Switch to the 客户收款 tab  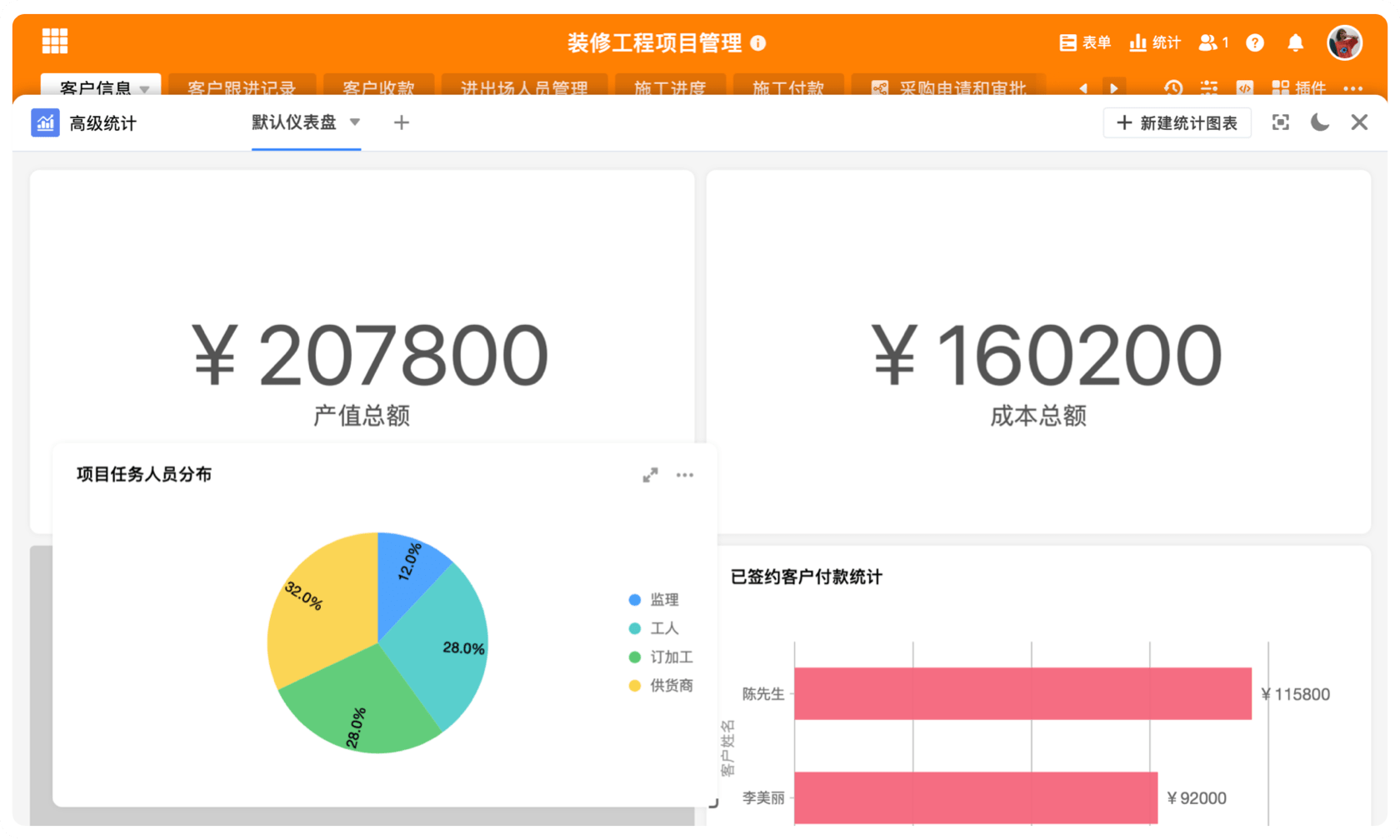378,87
